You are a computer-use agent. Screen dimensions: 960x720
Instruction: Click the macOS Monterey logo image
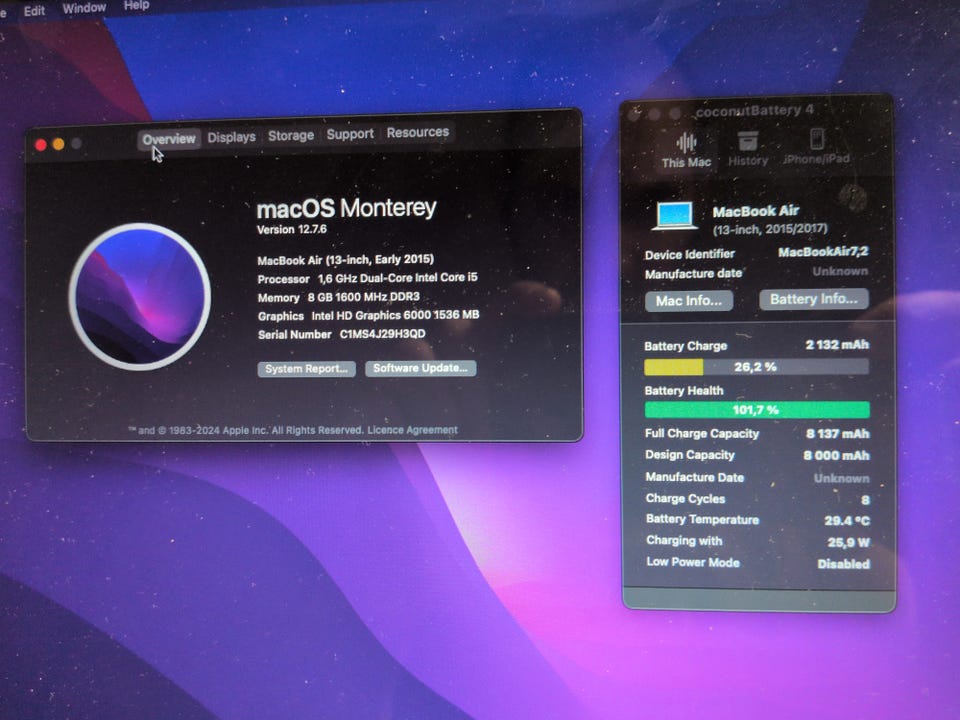tap(140, 296)
